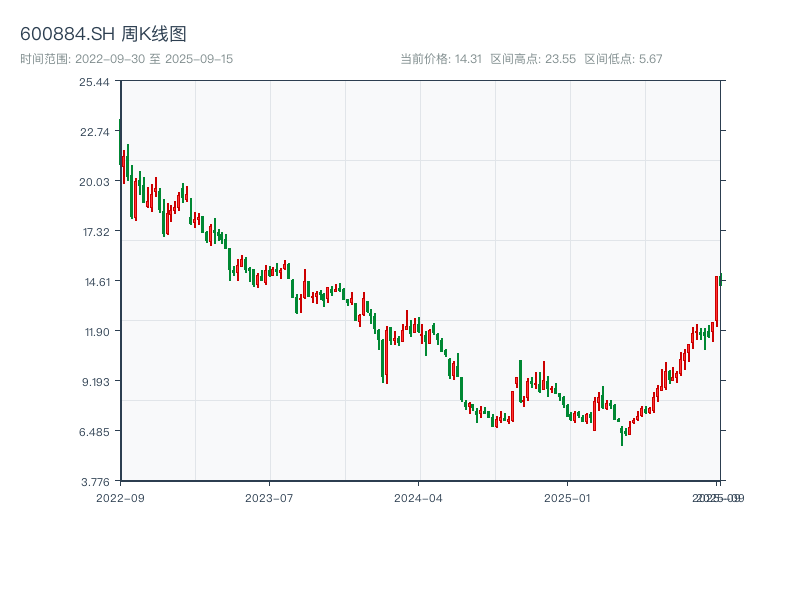The width and height of the screenshot is (800, 600).
Task: Pick the 17.32 price axis label
Action: [x=95, y=231]
